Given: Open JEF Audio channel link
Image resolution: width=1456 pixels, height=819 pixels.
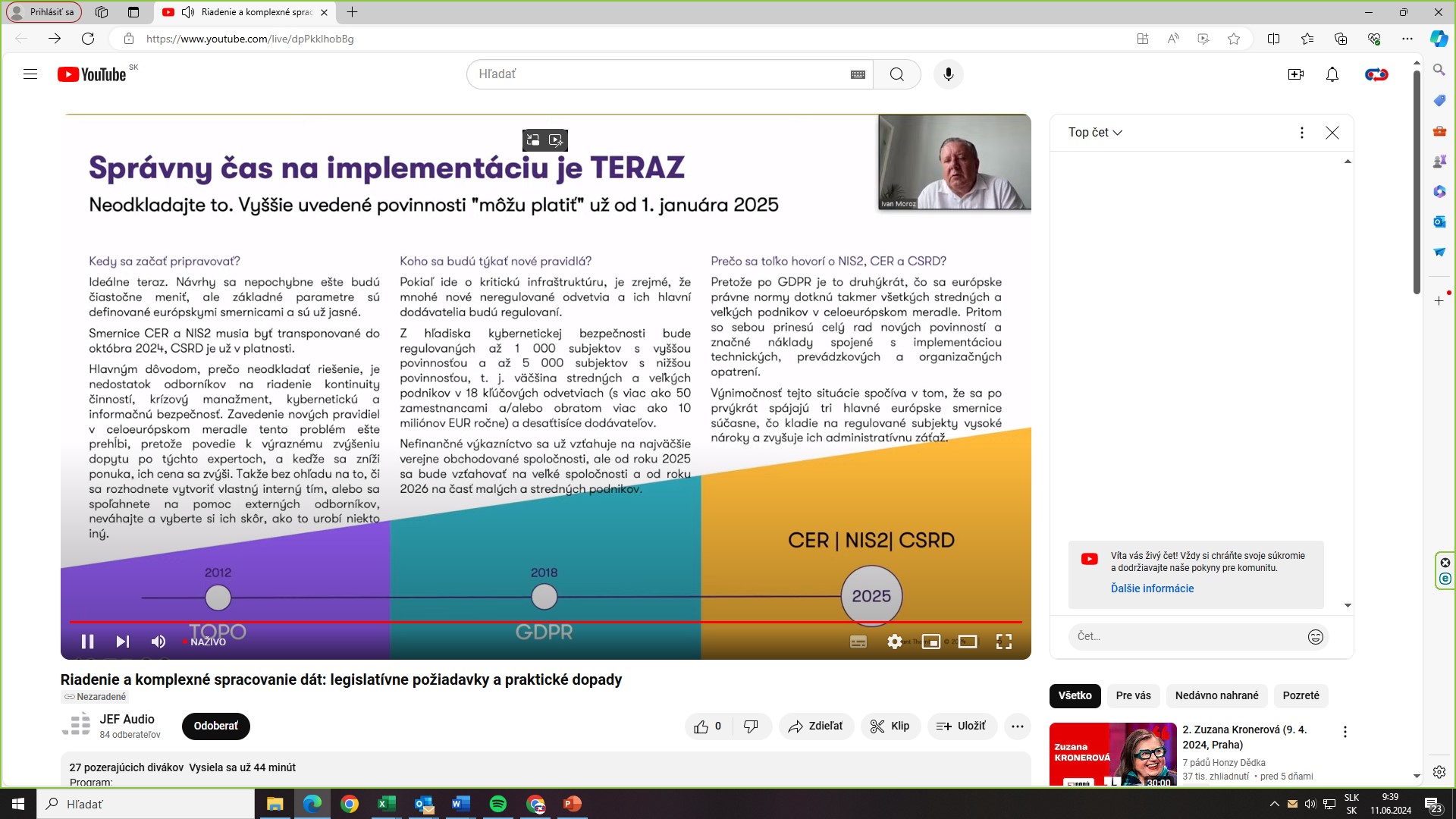Looking at the screenshot, I should pyautogui.click(x=127, y=719).
